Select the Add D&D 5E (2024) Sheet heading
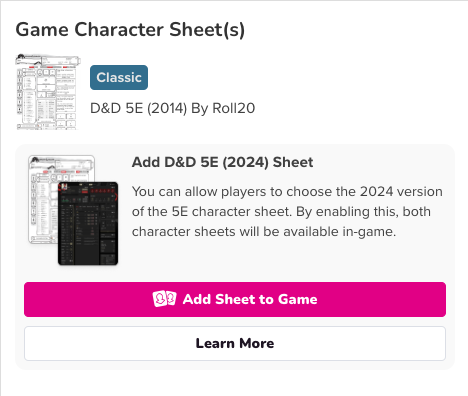The image size is (468, 396). tap(222, 162)
